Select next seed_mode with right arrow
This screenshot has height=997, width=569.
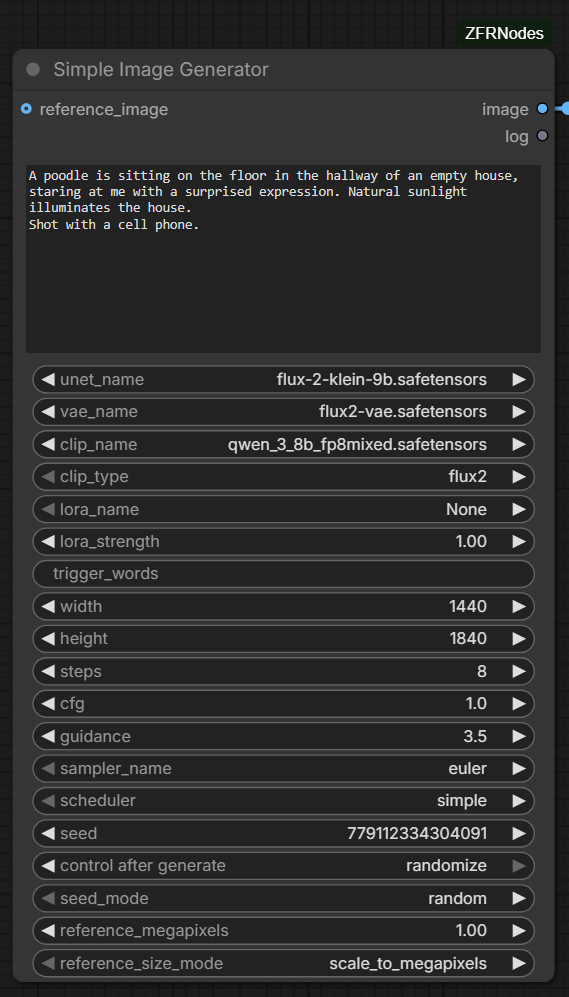point(519,898)
